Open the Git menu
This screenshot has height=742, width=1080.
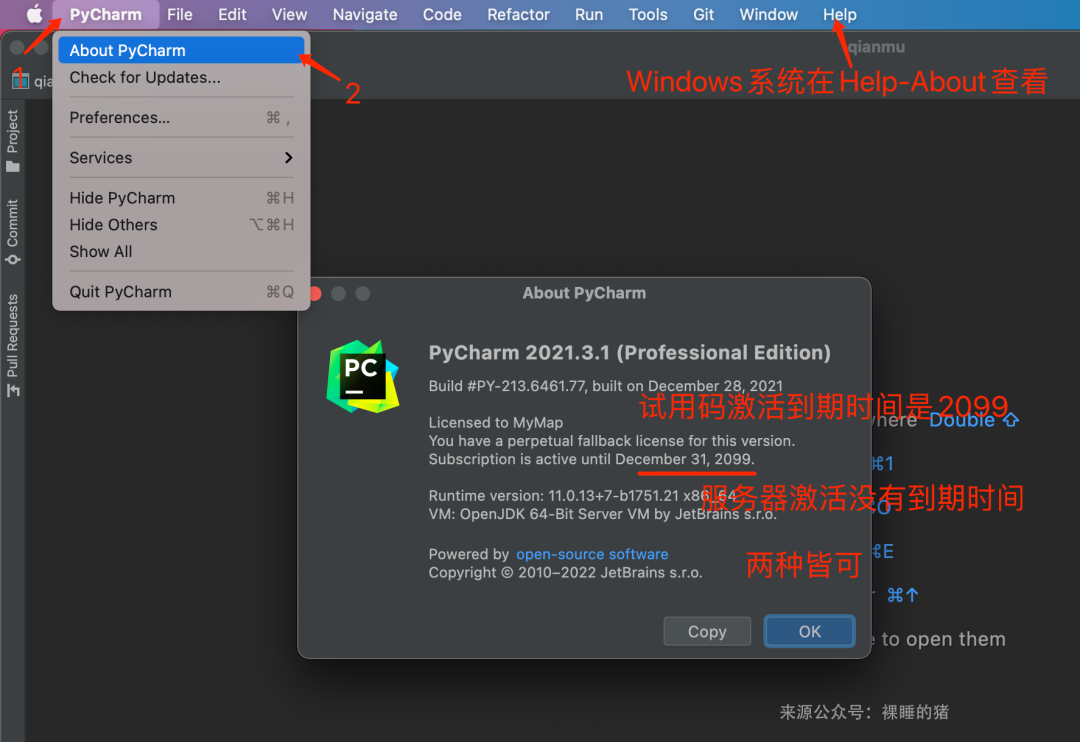pyautogui.click(x=703, y=14)
